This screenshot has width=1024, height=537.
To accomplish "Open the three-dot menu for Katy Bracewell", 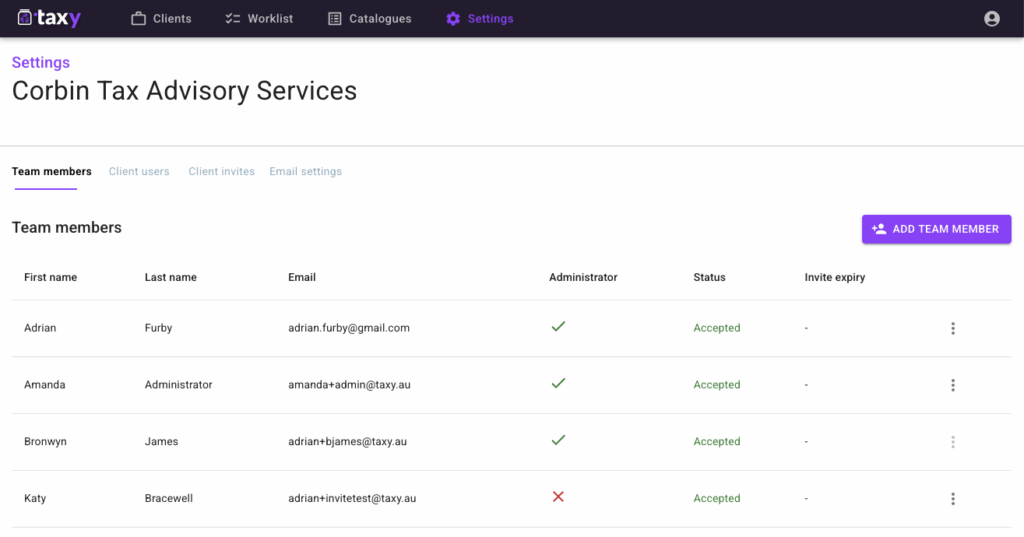I will pos(952,499).
